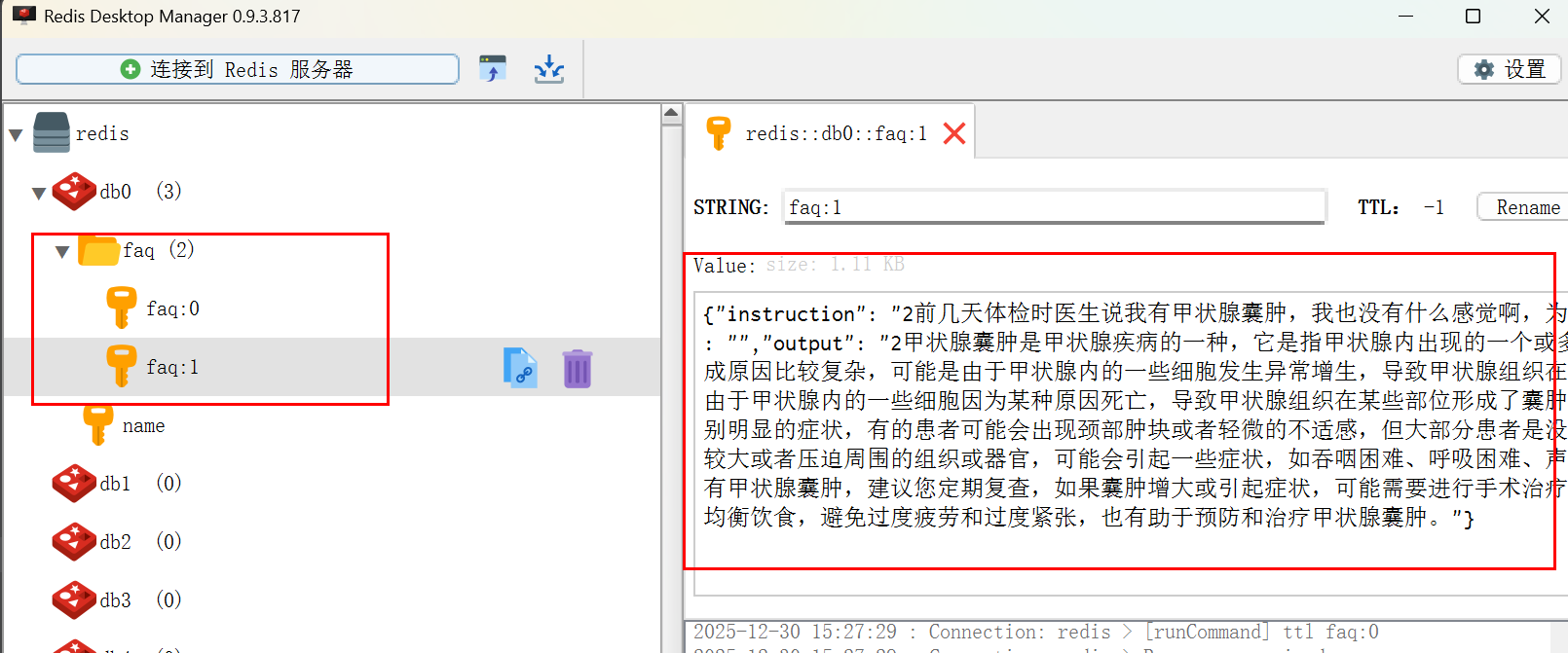Click the redis server stack icon
1568x653 pixels.
coord(52,133)
